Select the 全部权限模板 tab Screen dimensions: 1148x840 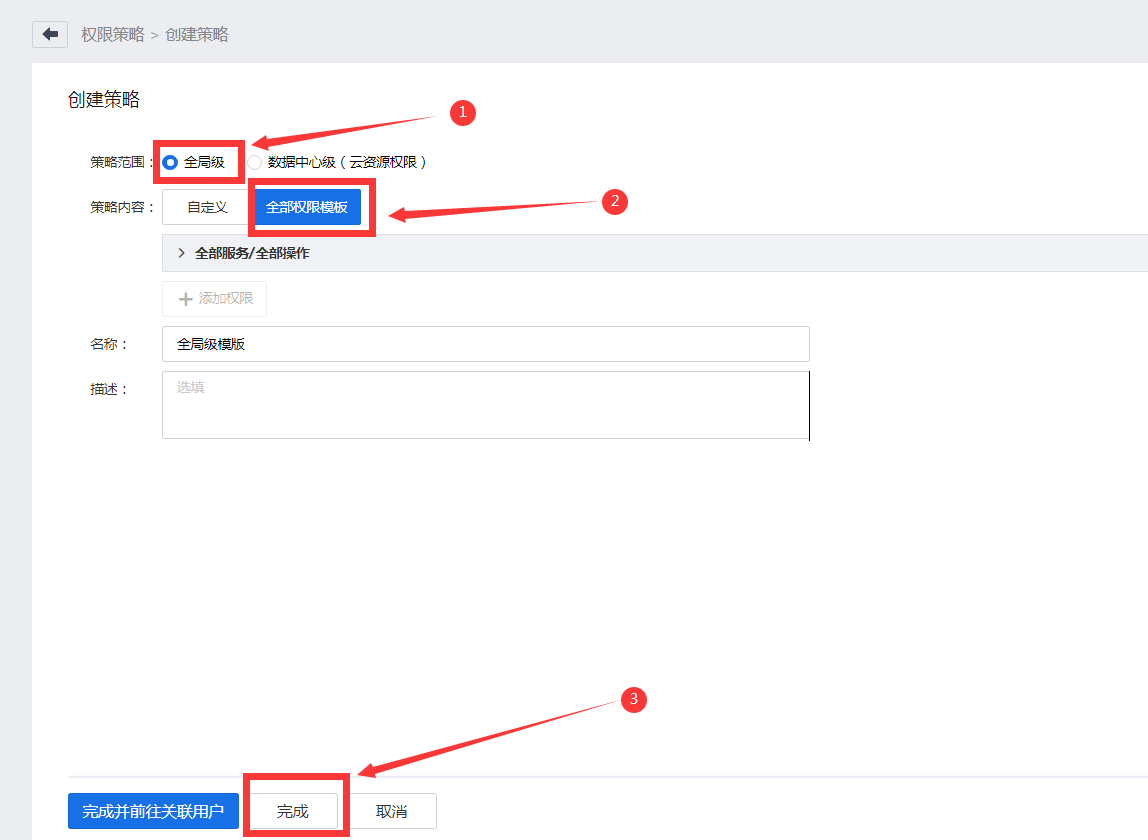tap(307, 207)
